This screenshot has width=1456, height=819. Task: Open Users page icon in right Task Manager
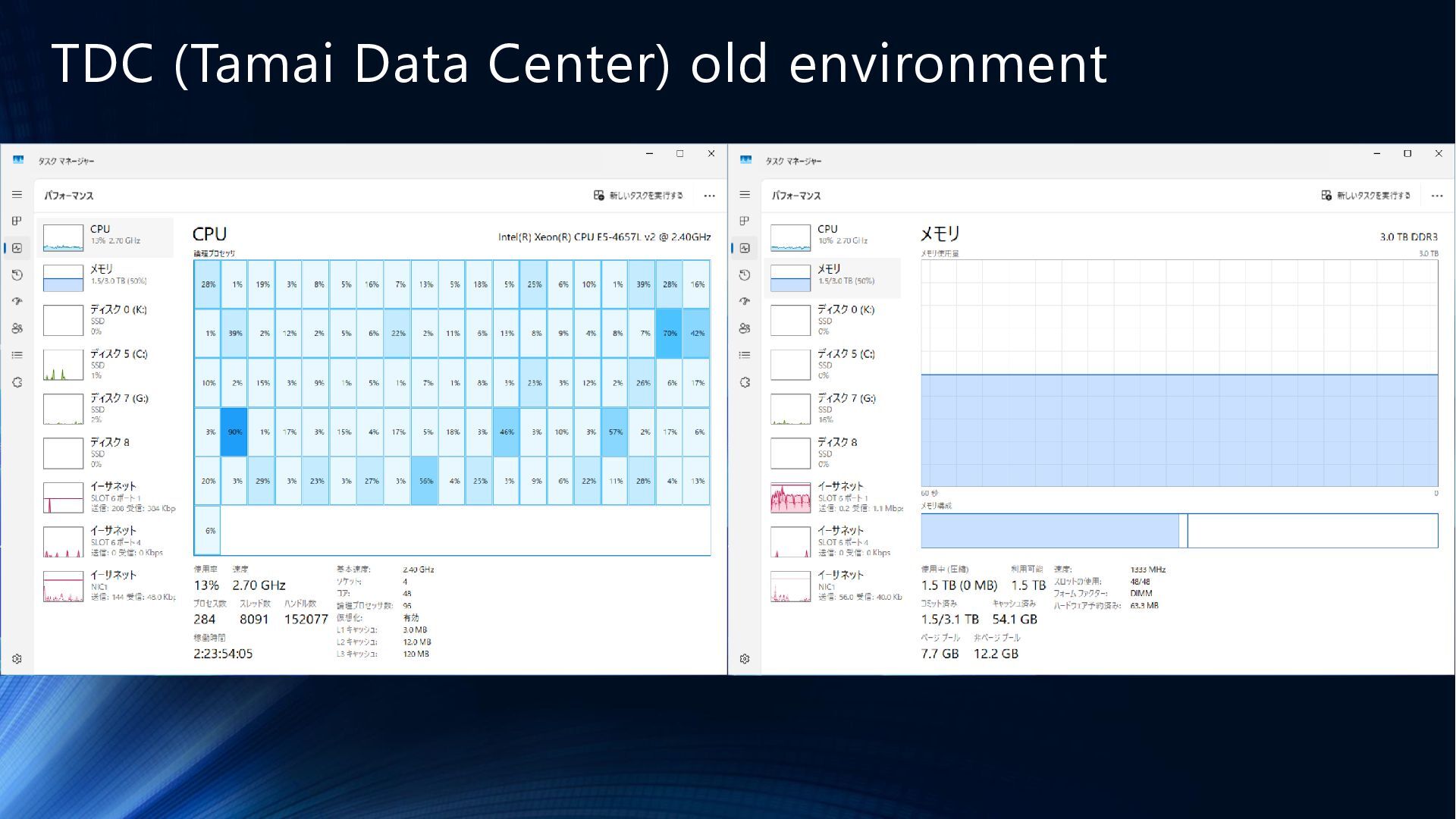pos(745,328)
